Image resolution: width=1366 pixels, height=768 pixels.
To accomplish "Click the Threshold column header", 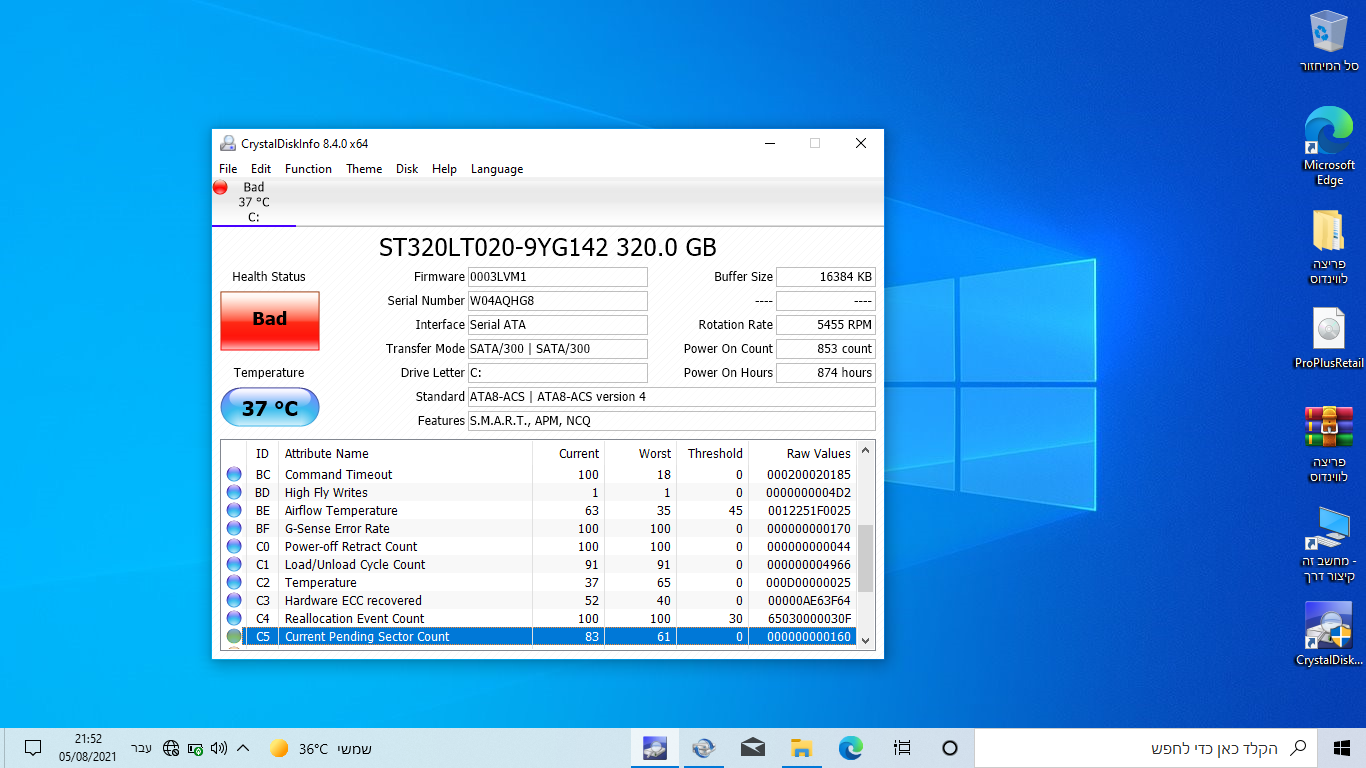I will click(713, 453).
